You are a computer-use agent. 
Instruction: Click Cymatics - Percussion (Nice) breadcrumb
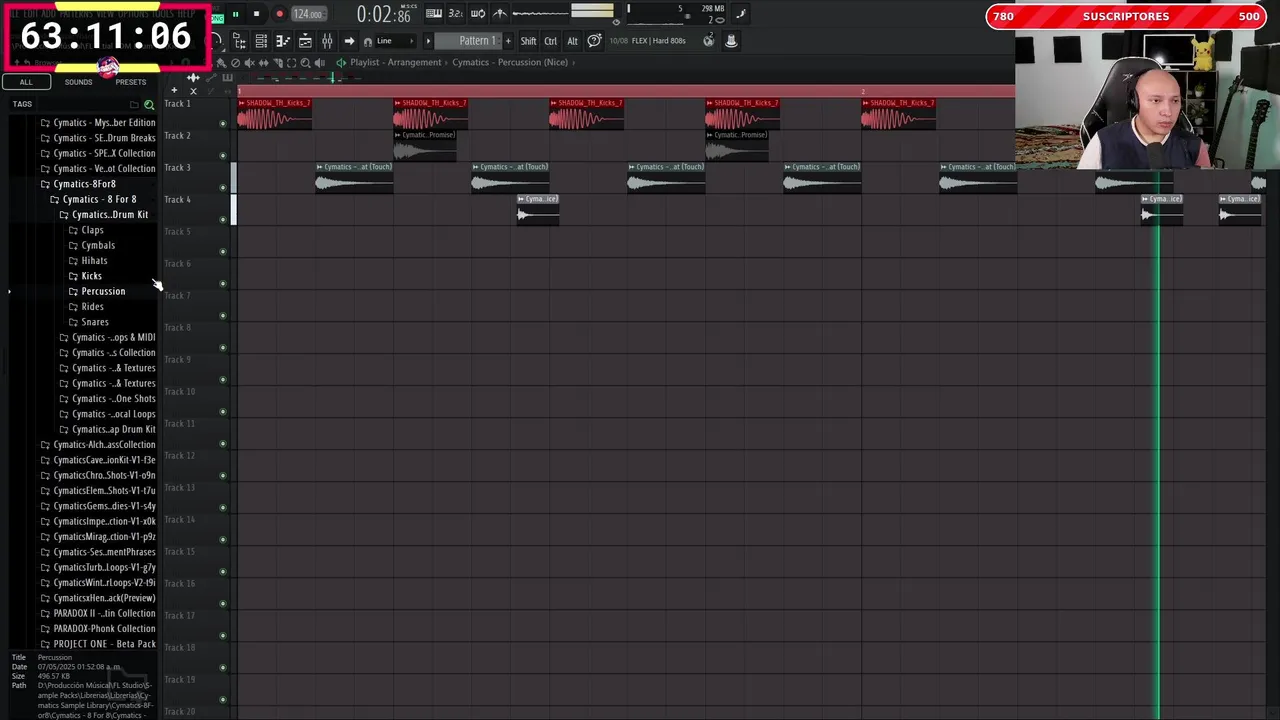click(x=510, y=62)
